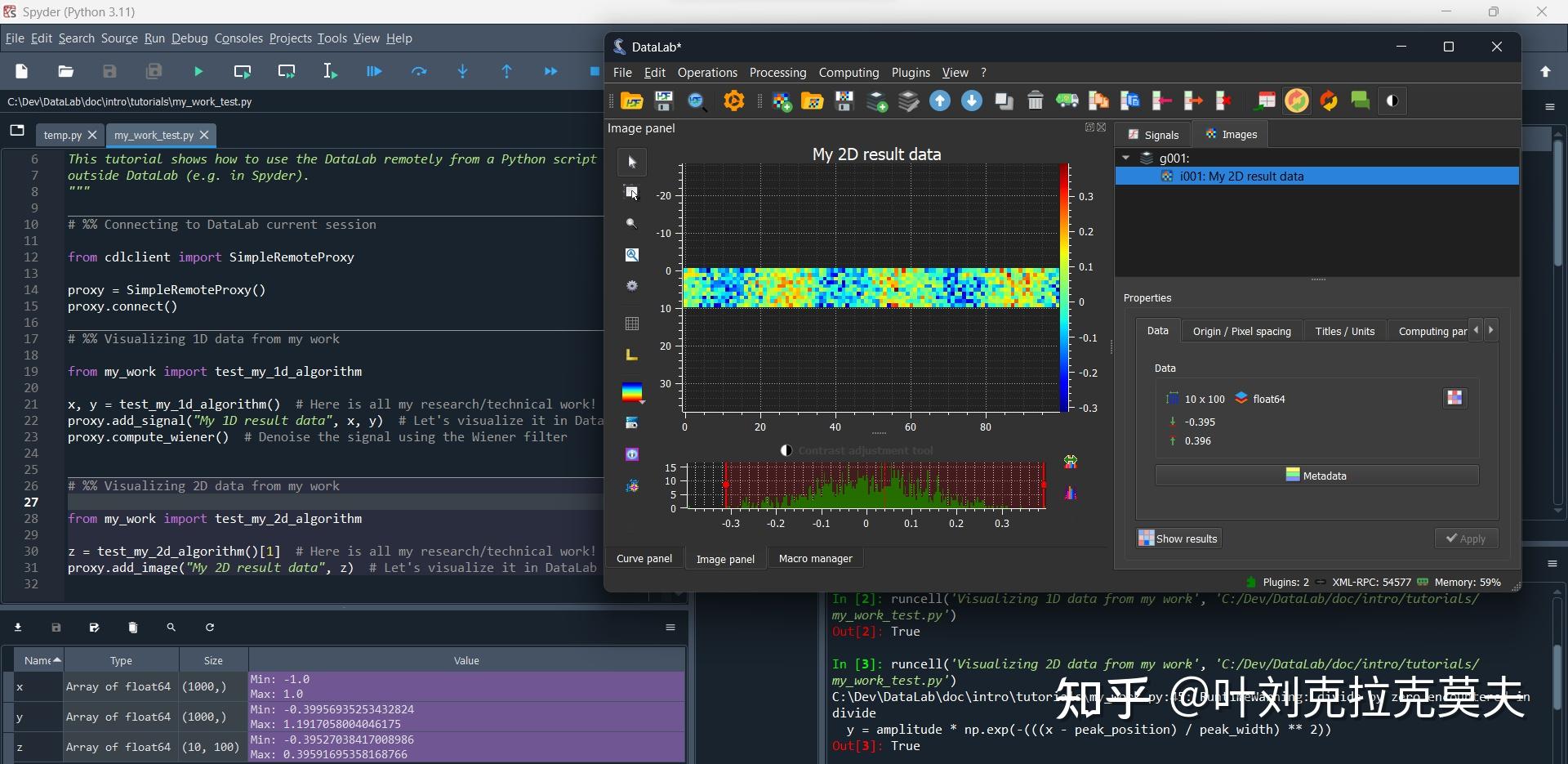Image resolution: width=1568 pixels, height=764 pixels.
Task: Click the delete metadata red X icon
Action: tap(1224, 101)
